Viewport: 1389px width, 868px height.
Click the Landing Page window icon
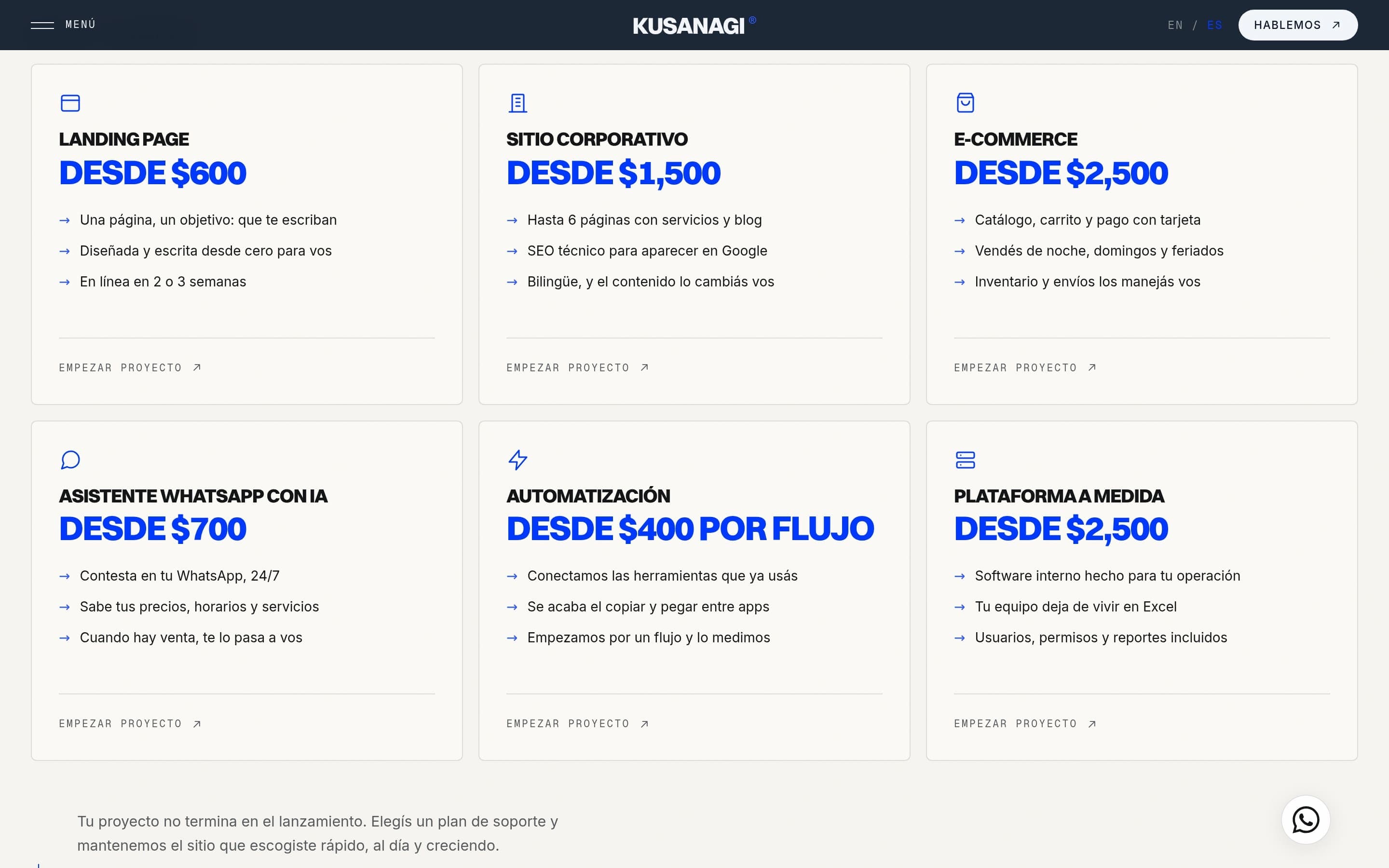pos(70,103)
